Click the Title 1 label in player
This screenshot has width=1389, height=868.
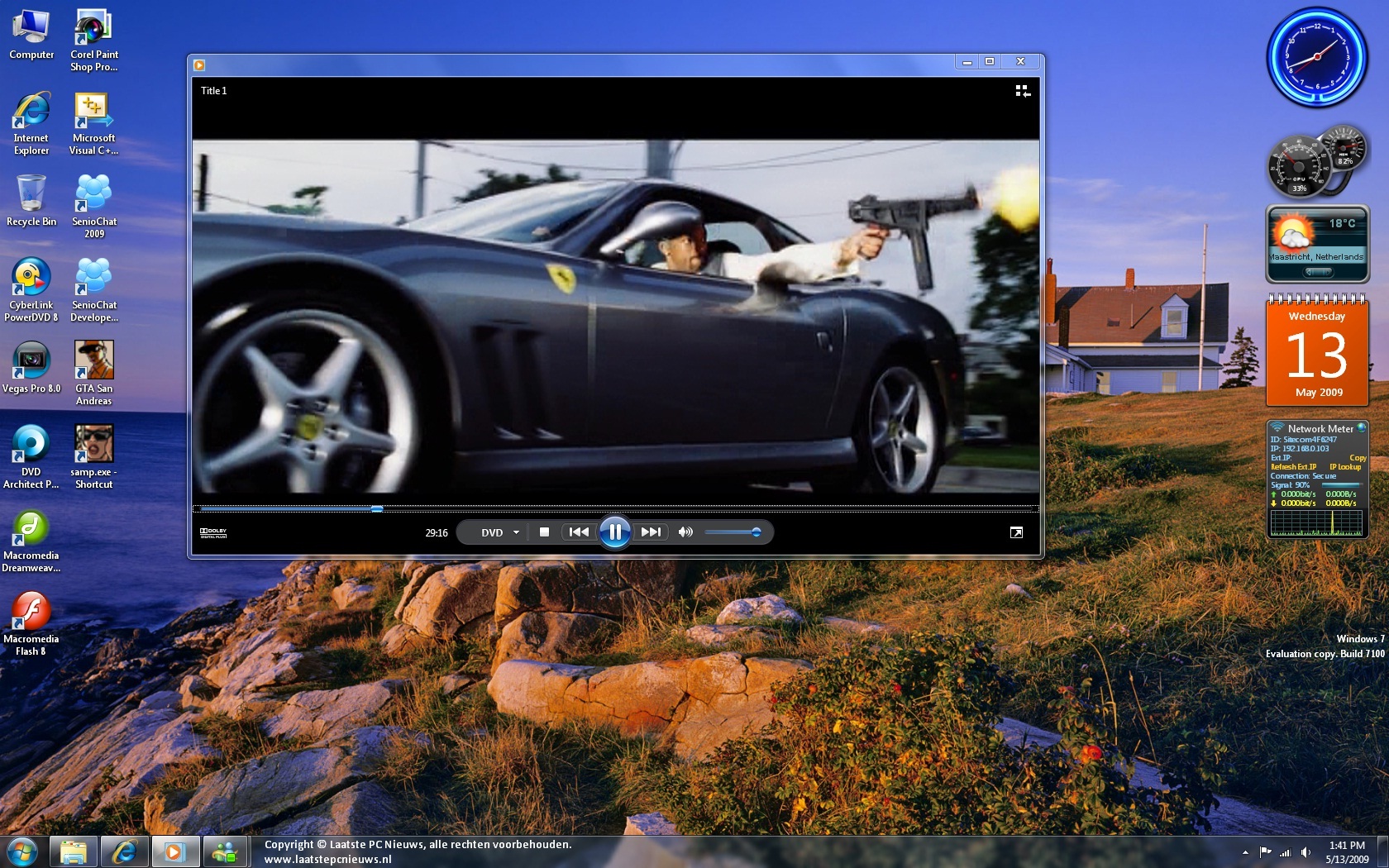click(213, 91)
